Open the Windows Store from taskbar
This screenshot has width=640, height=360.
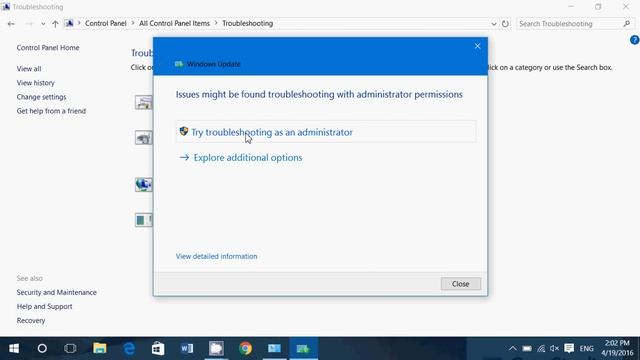pos(158,349)
